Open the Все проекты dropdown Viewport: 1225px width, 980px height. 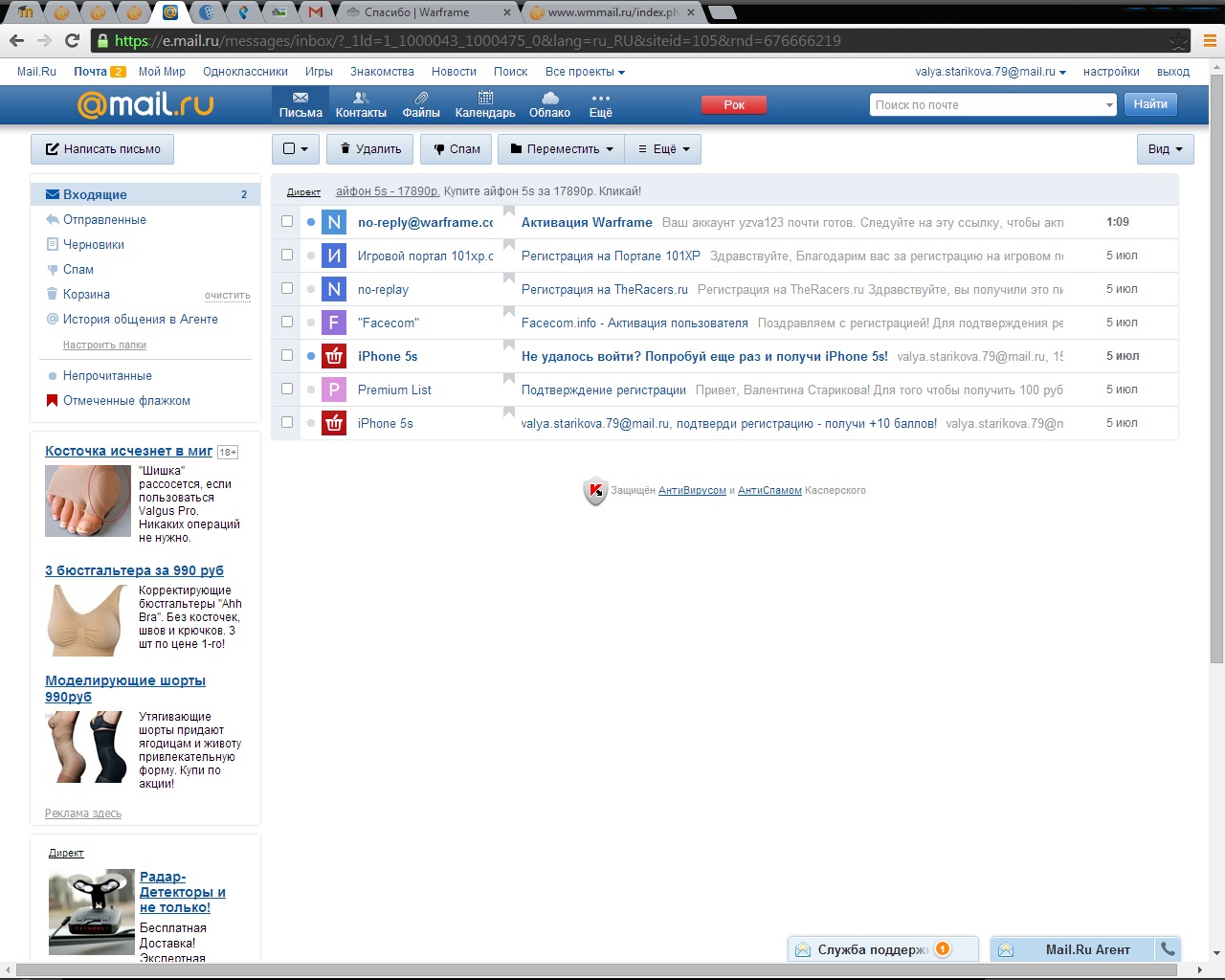coord(585,72)
